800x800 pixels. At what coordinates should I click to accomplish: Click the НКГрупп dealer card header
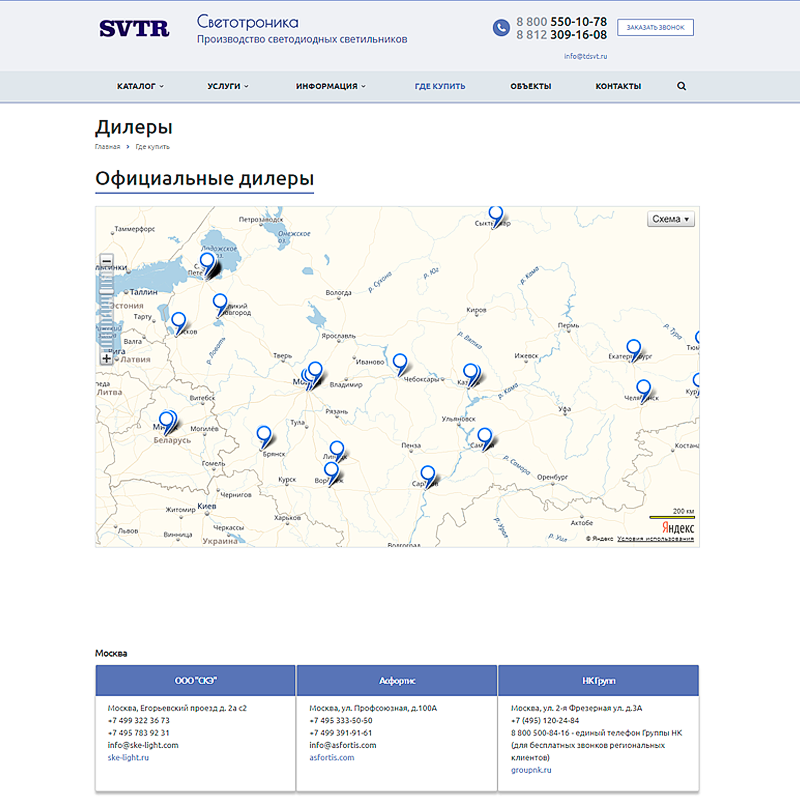[x=598, y=681]
